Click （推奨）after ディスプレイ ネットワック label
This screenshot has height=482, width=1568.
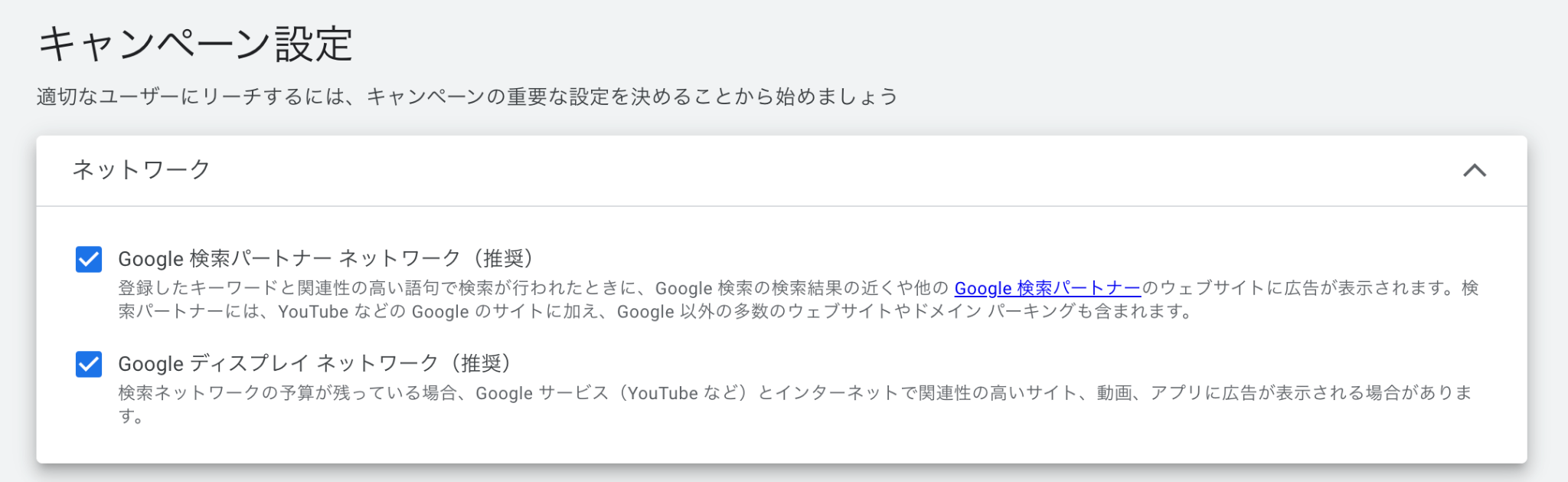pos(481,363)
